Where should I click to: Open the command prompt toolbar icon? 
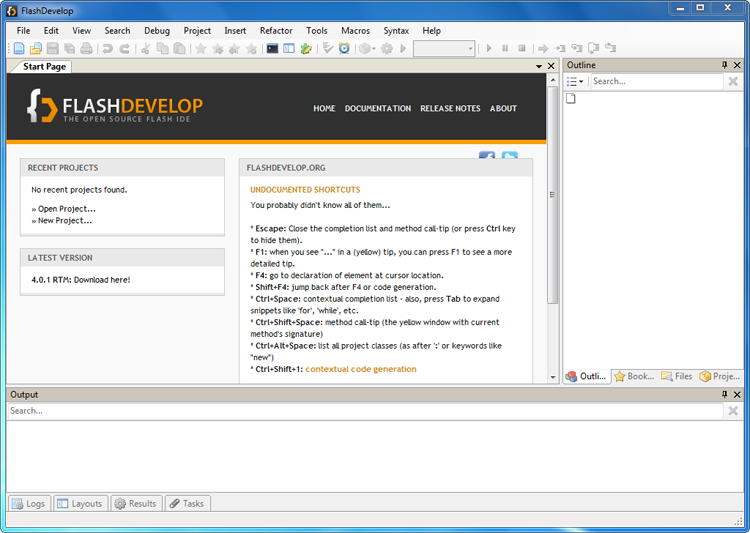(x=272, y=48)
